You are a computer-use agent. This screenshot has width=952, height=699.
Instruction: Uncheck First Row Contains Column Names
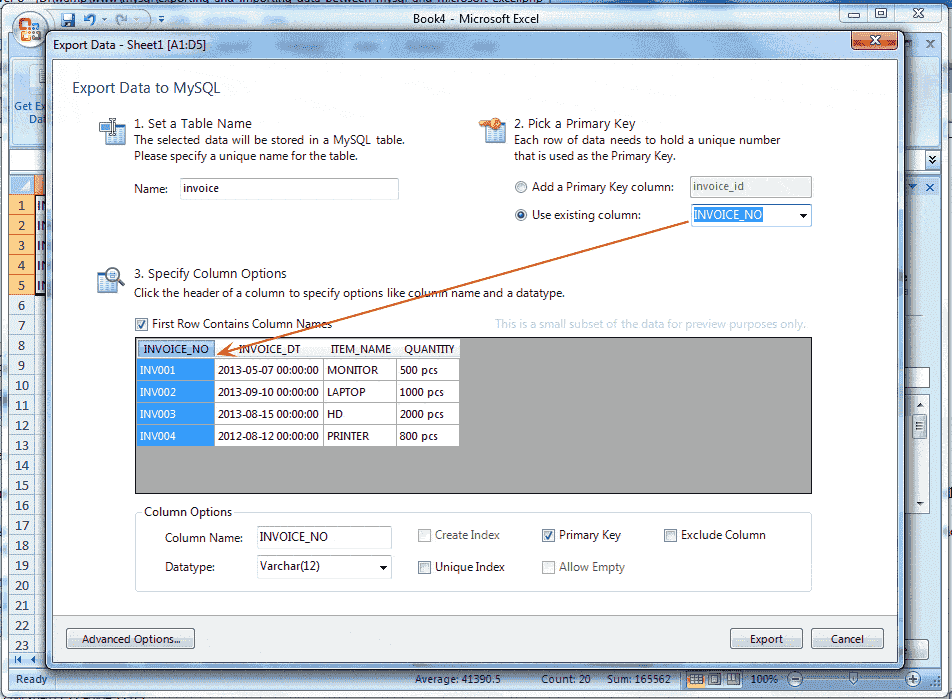[x=142, y=324]
